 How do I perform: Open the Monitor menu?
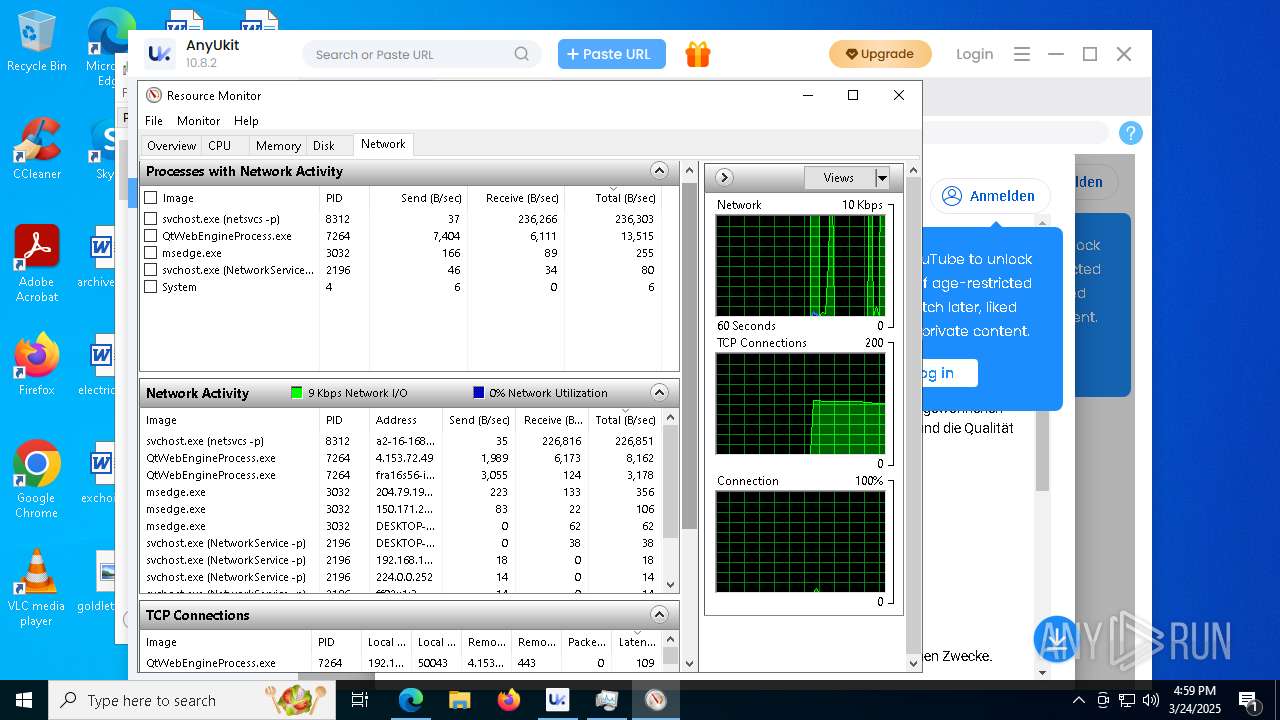point(199,121)
